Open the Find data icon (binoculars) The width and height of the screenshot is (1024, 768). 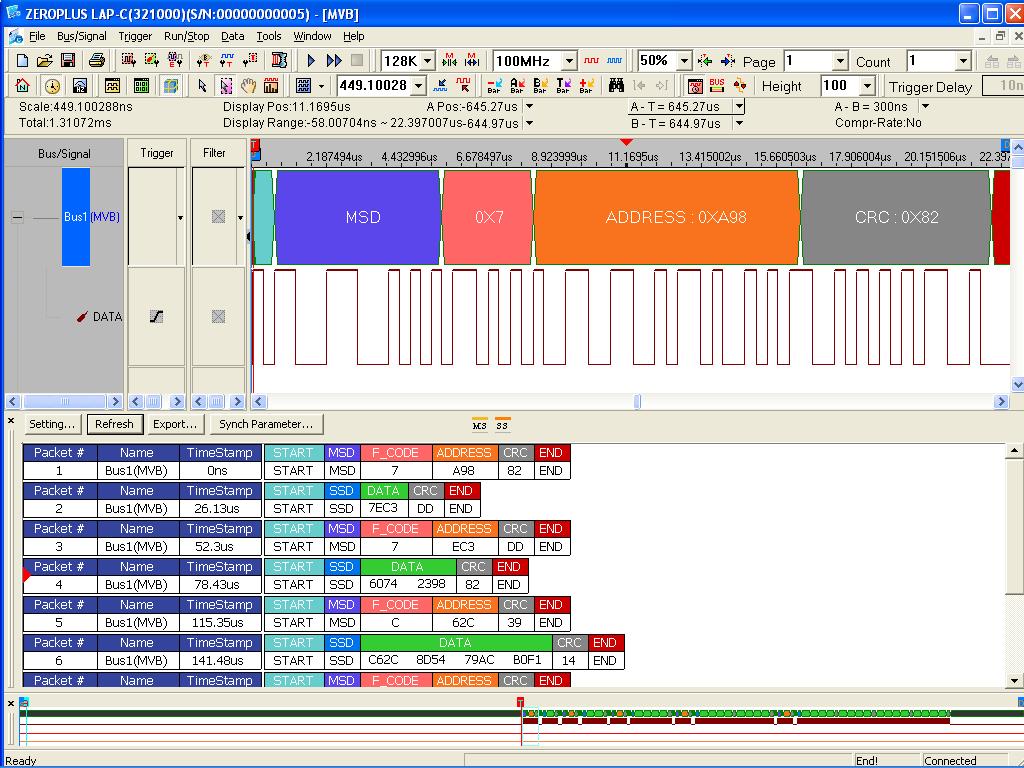pos(617,85)
